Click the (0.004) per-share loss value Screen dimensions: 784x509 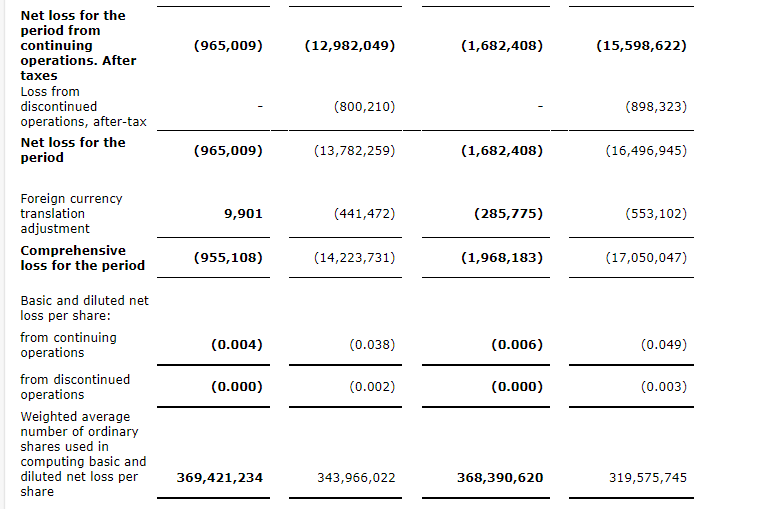(x=237, y=344)
